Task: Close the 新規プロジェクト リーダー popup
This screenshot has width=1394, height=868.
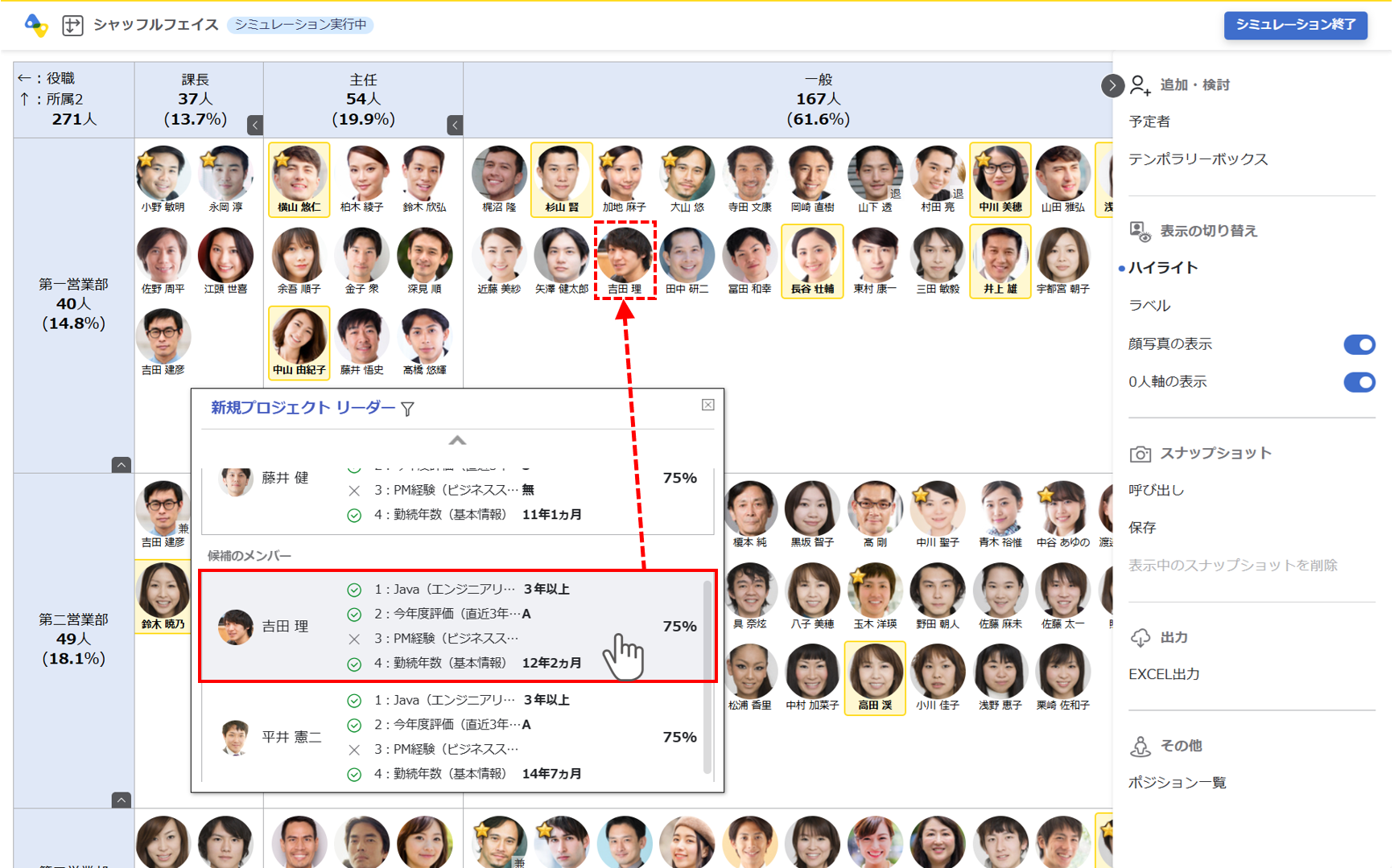Action: [707, 405]
